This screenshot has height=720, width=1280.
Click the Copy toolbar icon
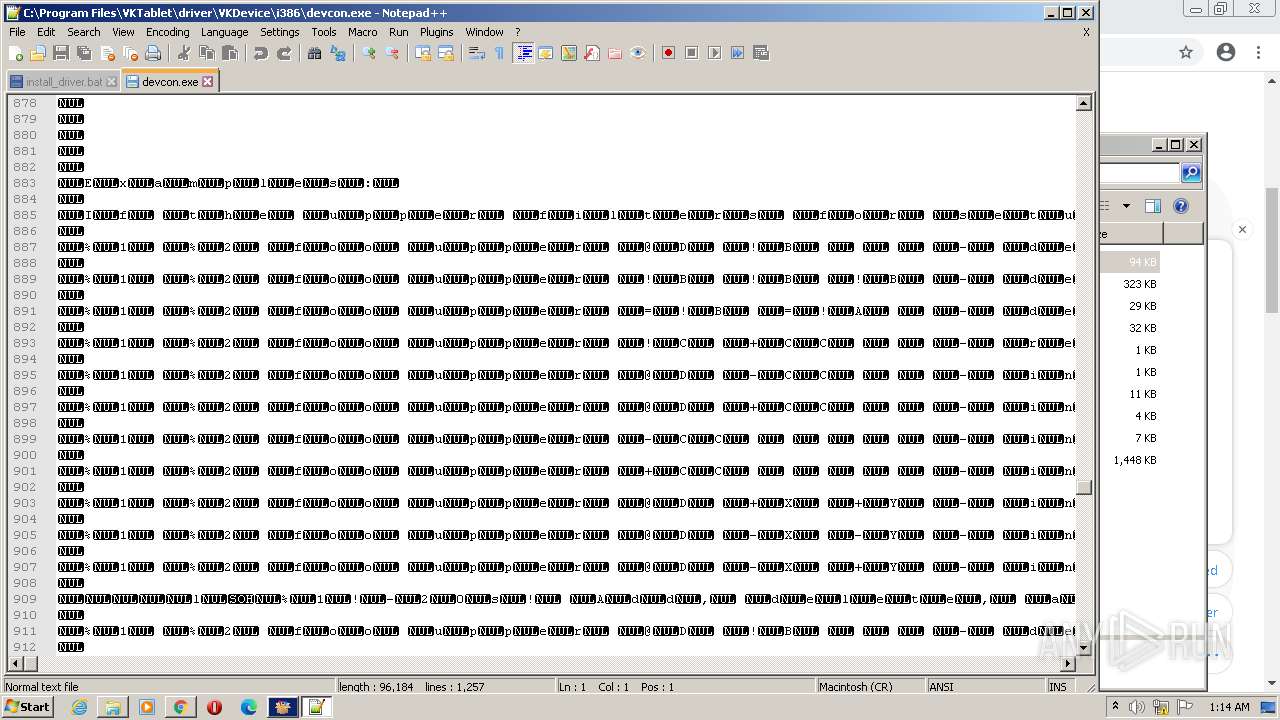pos(206,53)
